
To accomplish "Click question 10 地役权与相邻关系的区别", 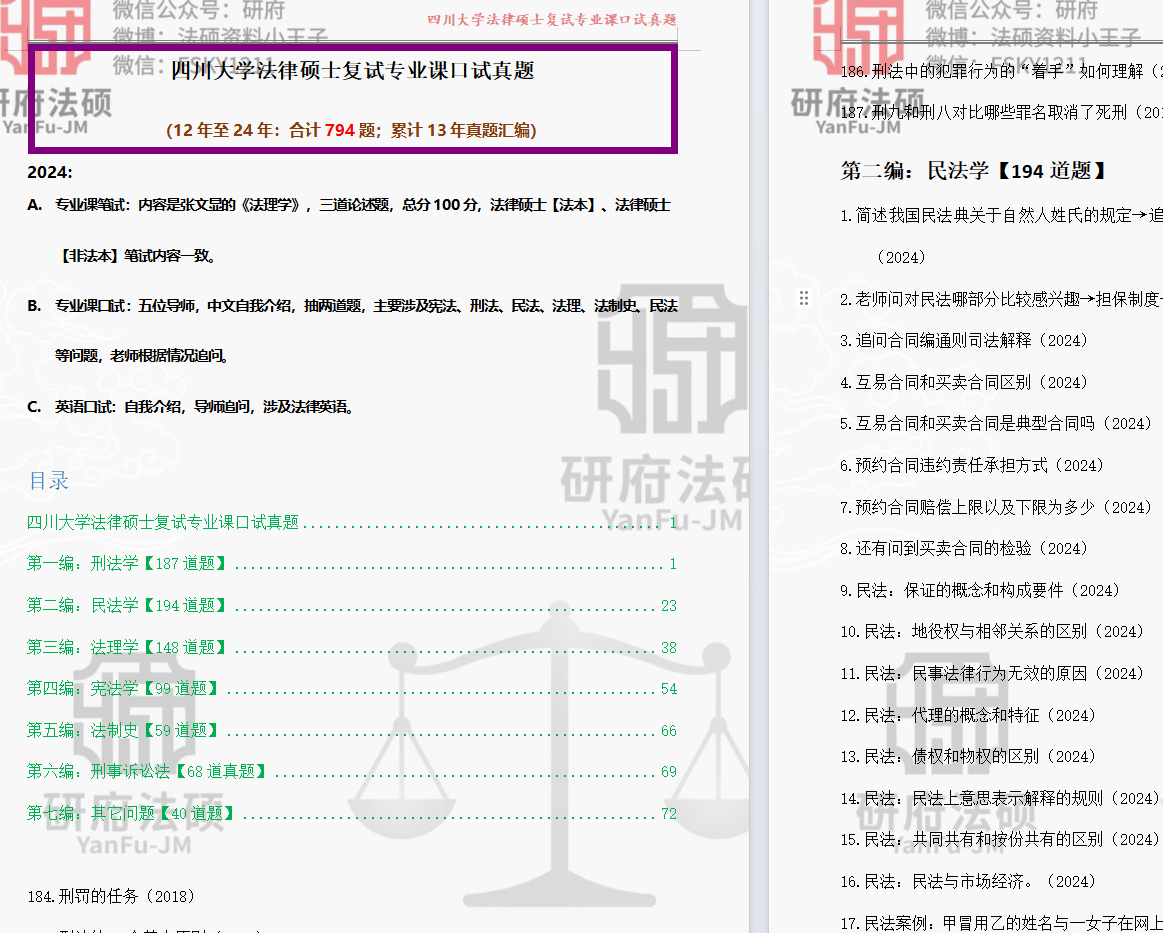I will pyautogui.click(x=992, y=631).
